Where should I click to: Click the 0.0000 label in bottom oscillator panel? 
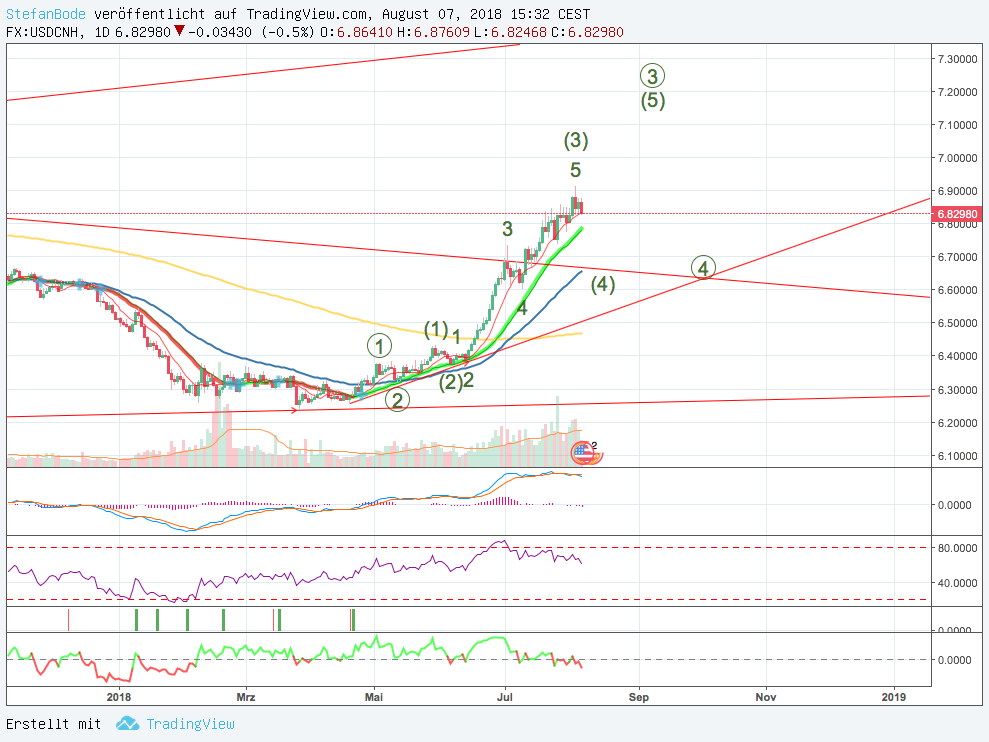[954, 660]
